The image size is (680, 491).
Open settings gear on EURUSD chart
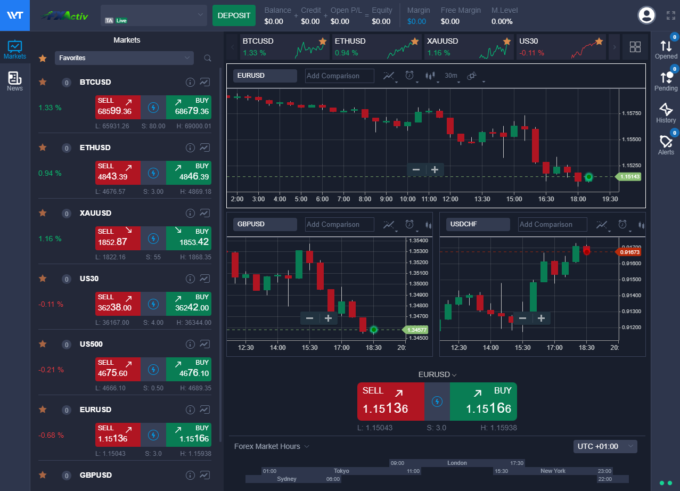pyautogui.click(x=472, y=76)
